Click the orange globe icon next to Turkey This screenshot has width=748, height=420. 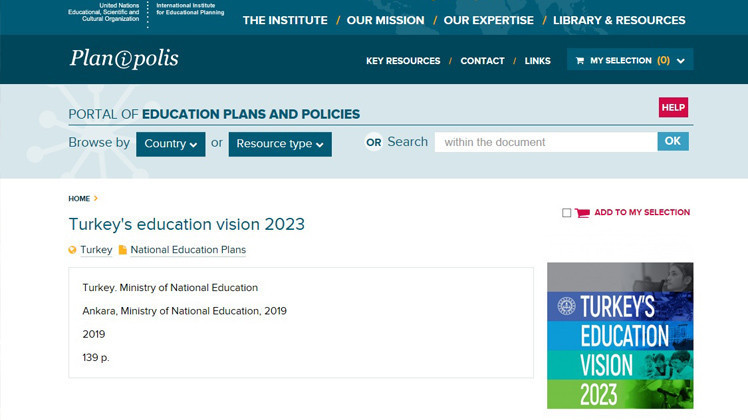(x=72, y=250)
